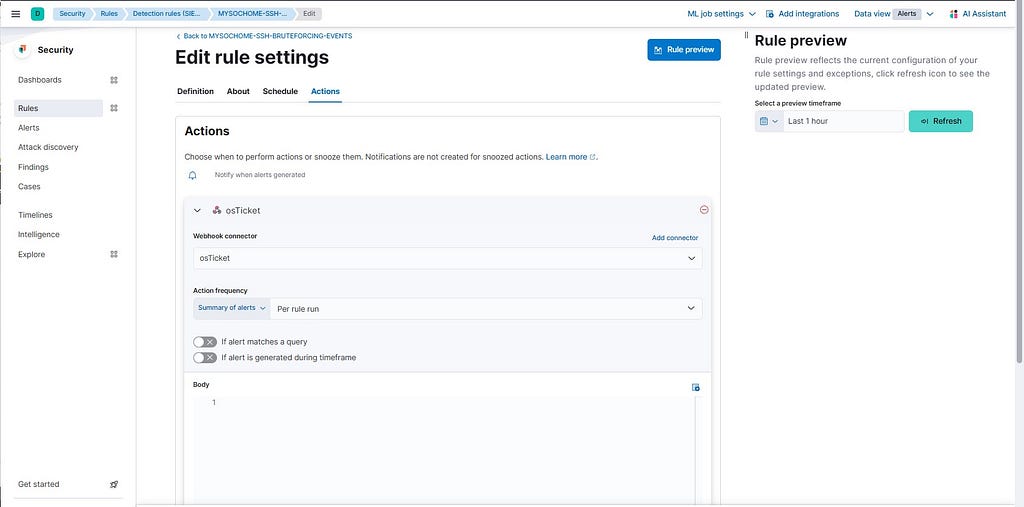Click the Last 1 hour timeframe field
The image size is (1024, 507).
844,122
